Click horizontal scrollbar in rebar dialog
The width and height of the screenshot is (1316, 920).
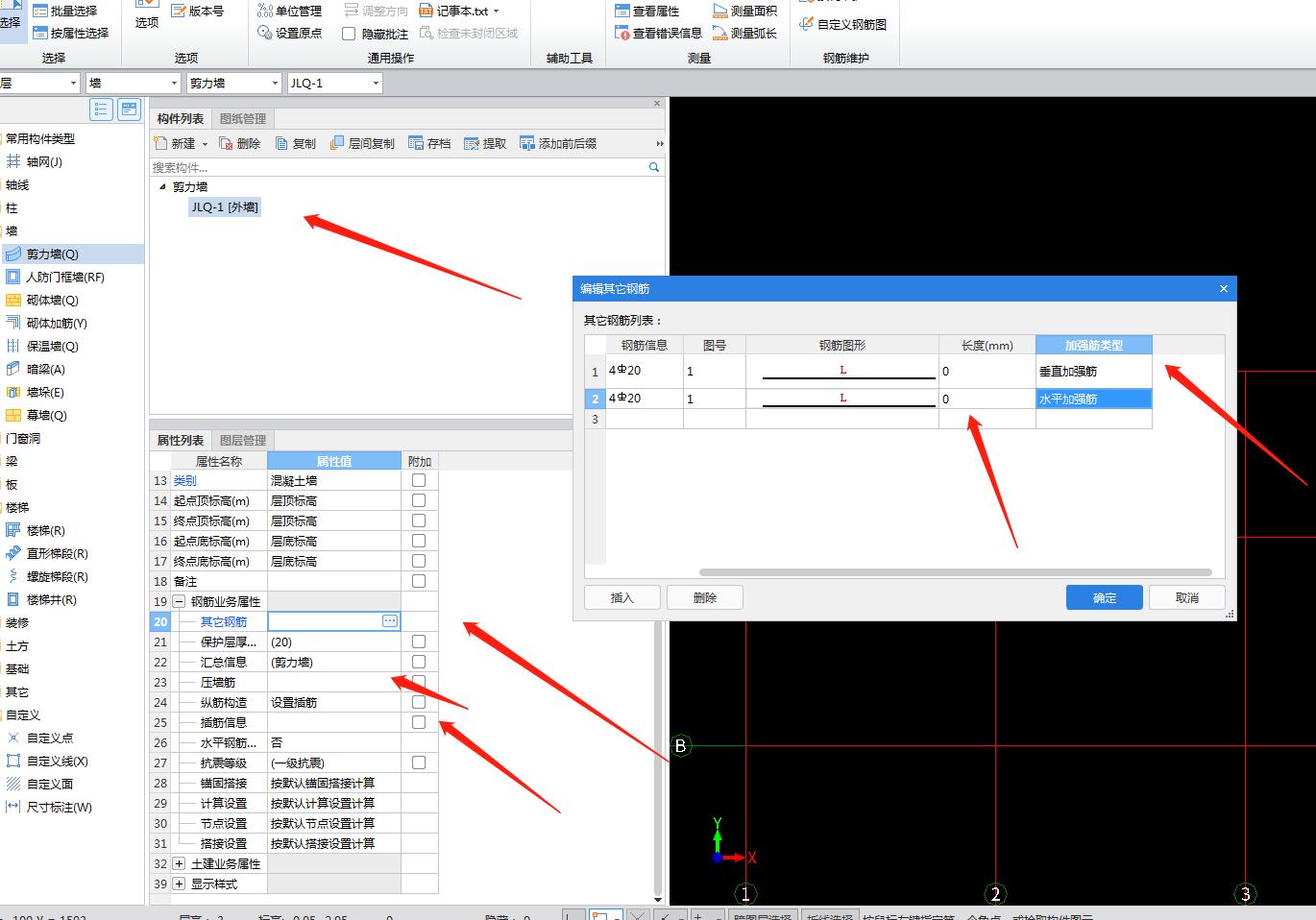(955, 572)
